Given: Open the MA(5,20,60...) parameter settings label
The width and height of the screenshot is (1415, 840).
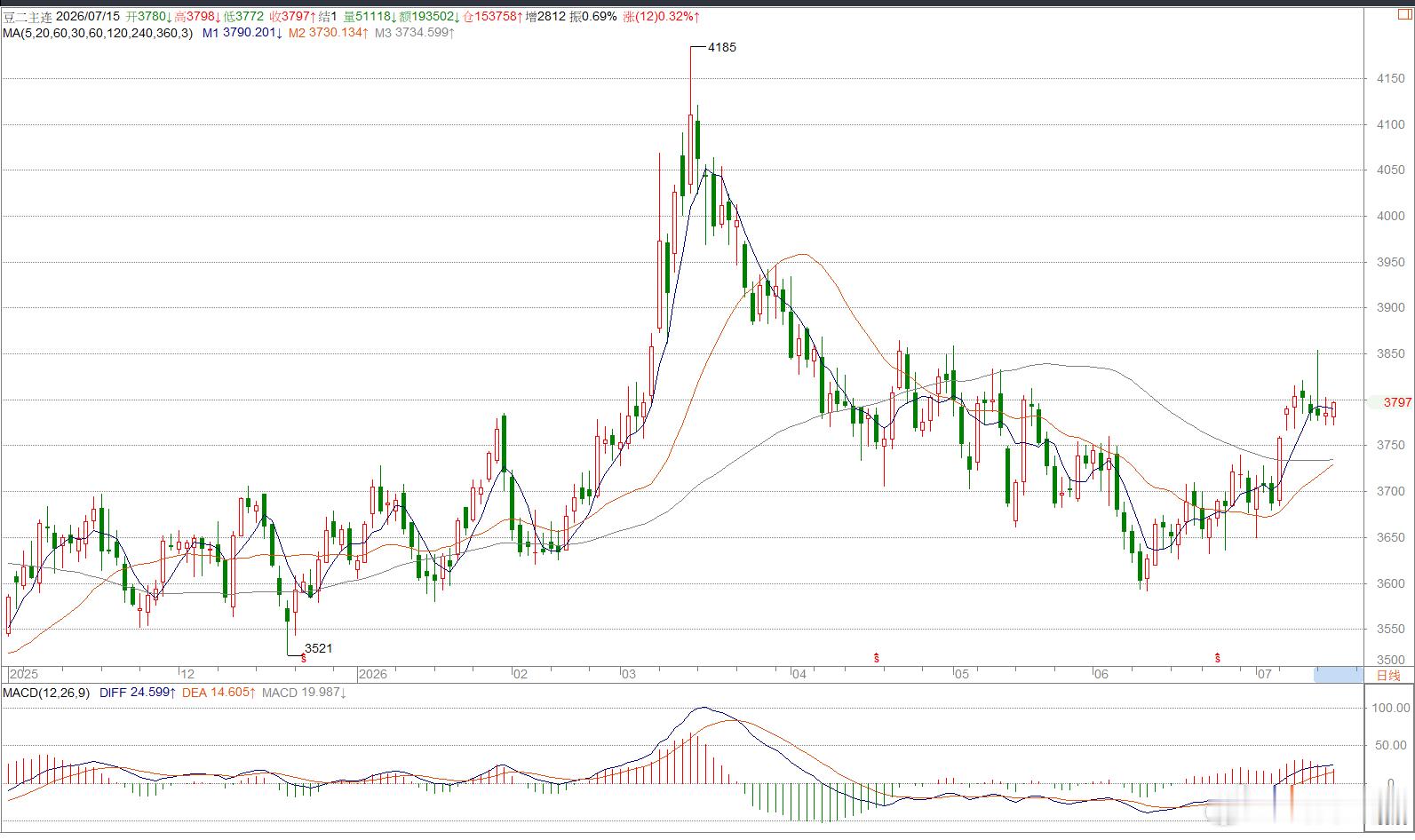Looking at the screenshot, I should click(x=98, y=33).
